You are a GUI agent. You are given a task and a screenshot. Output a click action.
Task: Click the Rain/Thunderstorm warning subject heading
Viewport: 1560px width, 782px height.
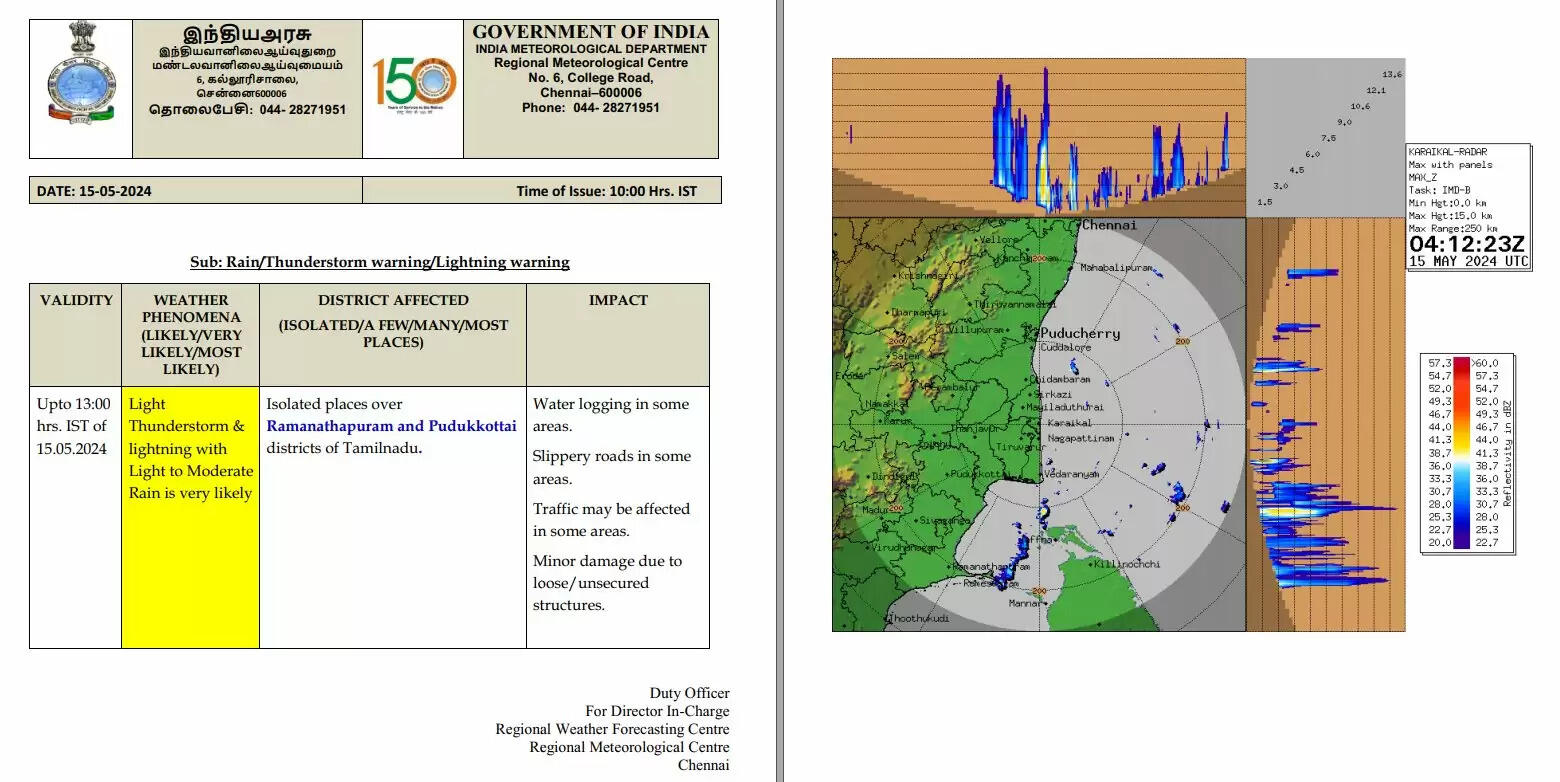point(380,262)
